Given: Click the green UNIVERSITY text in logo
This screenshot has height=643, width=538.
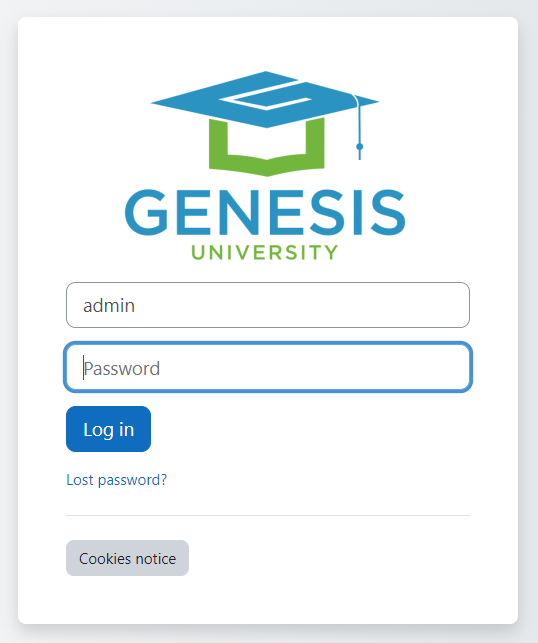Looking at the screenshot, I should pyautogui.click(x=265, y=252).
